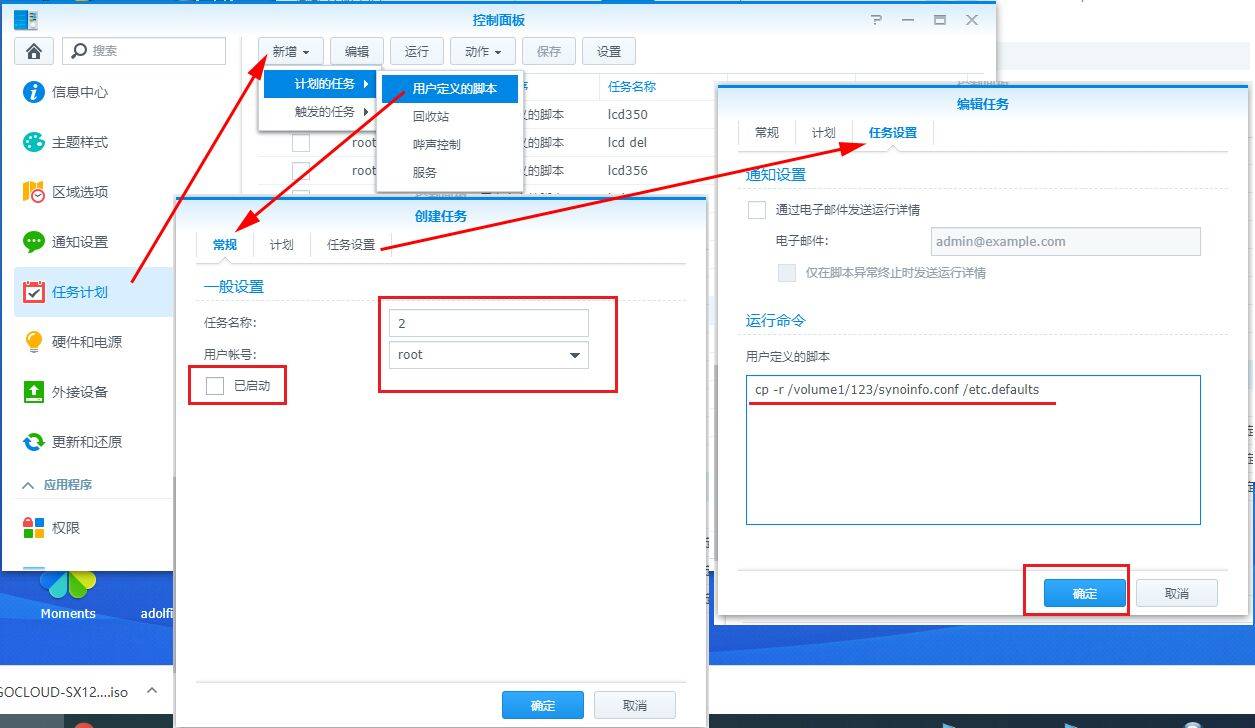
Task: Click the 任务名称 input field
Action: (489, 323)
